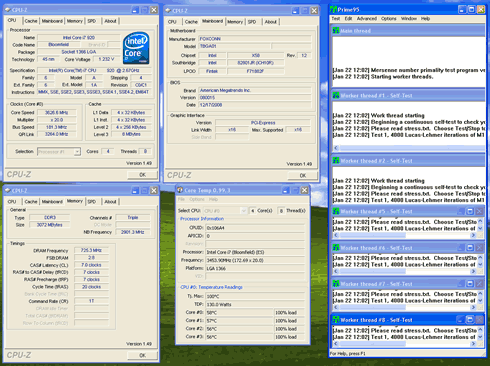Screen dimensions: 490x366
Task: Click the CPU-Z CPU window title icon
Action: coord(8,10)
